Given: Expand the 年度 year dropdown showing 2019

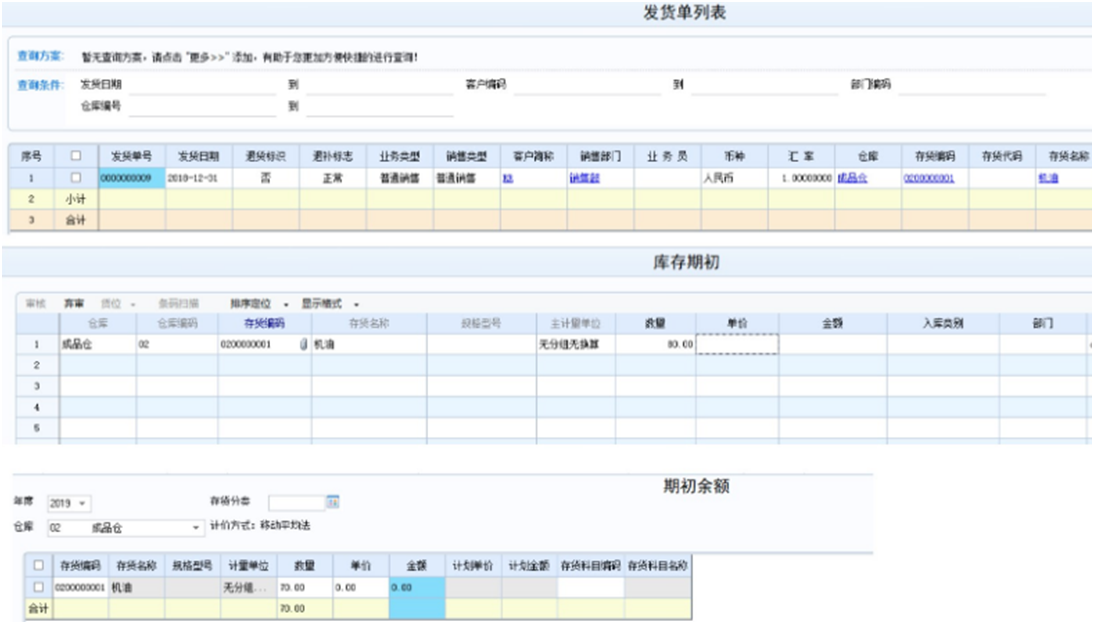Looking at the screenshot, I should tap(81, 504).
